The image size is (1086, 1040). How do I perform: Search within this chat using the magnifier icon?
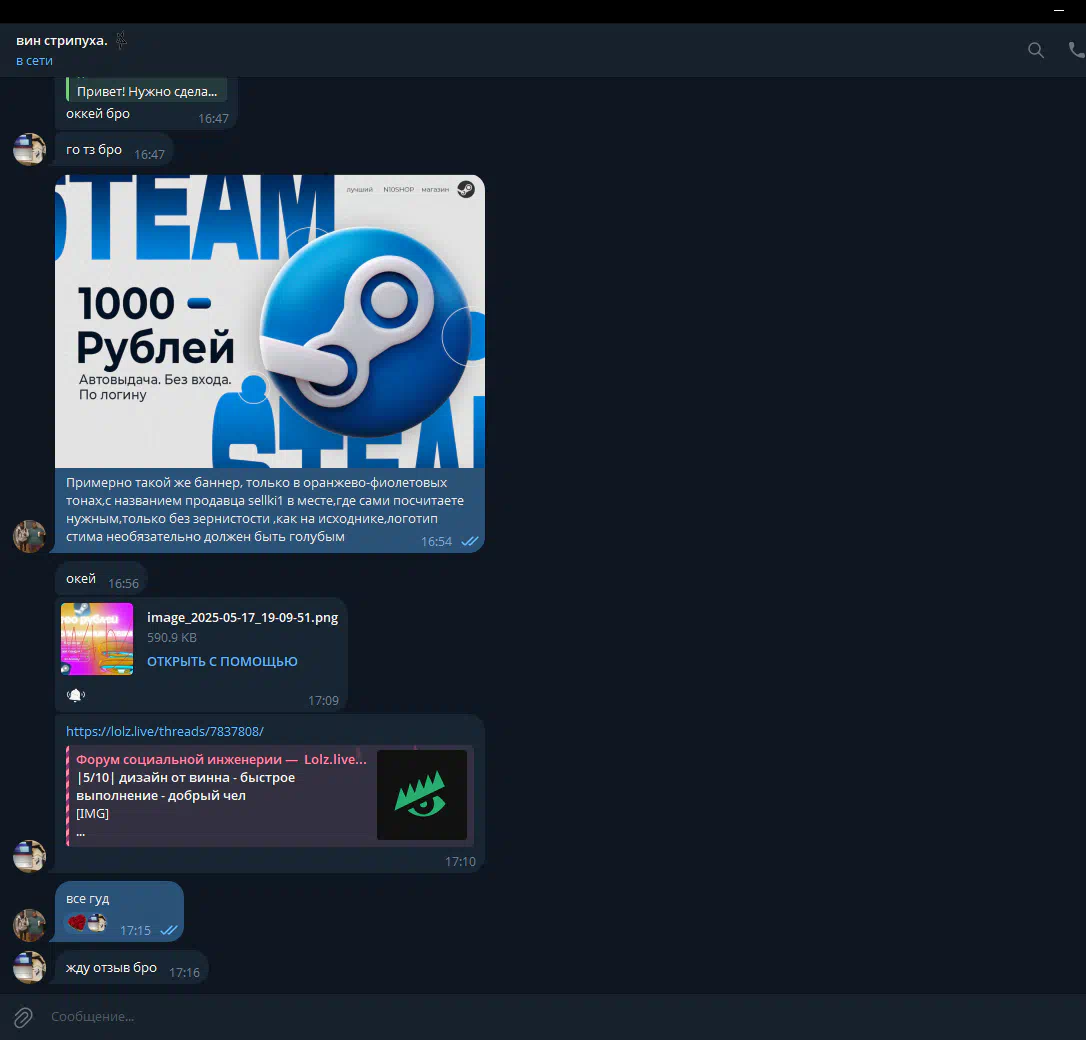[x=1035, y=50]
